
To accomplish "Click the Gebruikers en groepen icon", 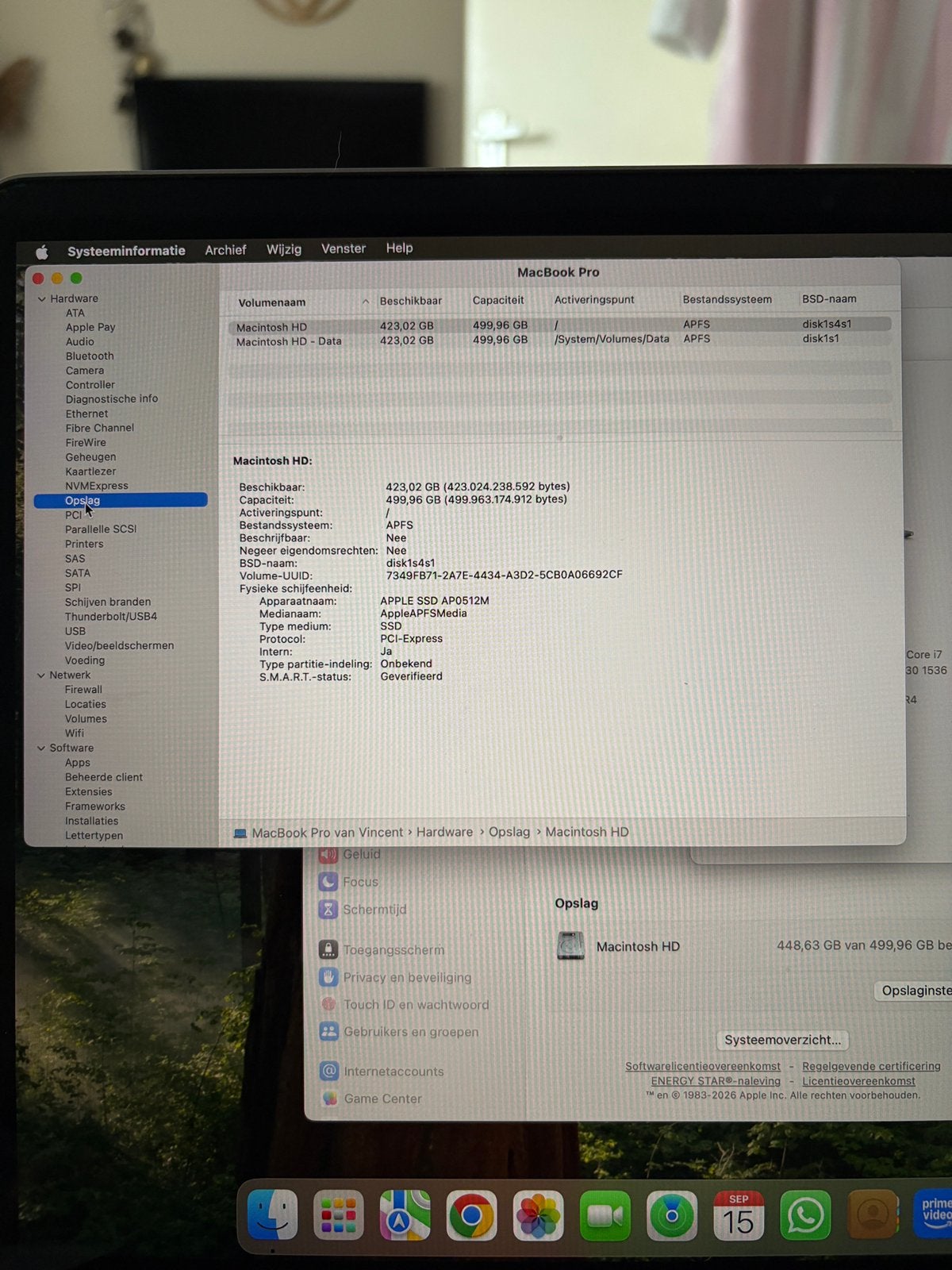I will [328, 1032].
